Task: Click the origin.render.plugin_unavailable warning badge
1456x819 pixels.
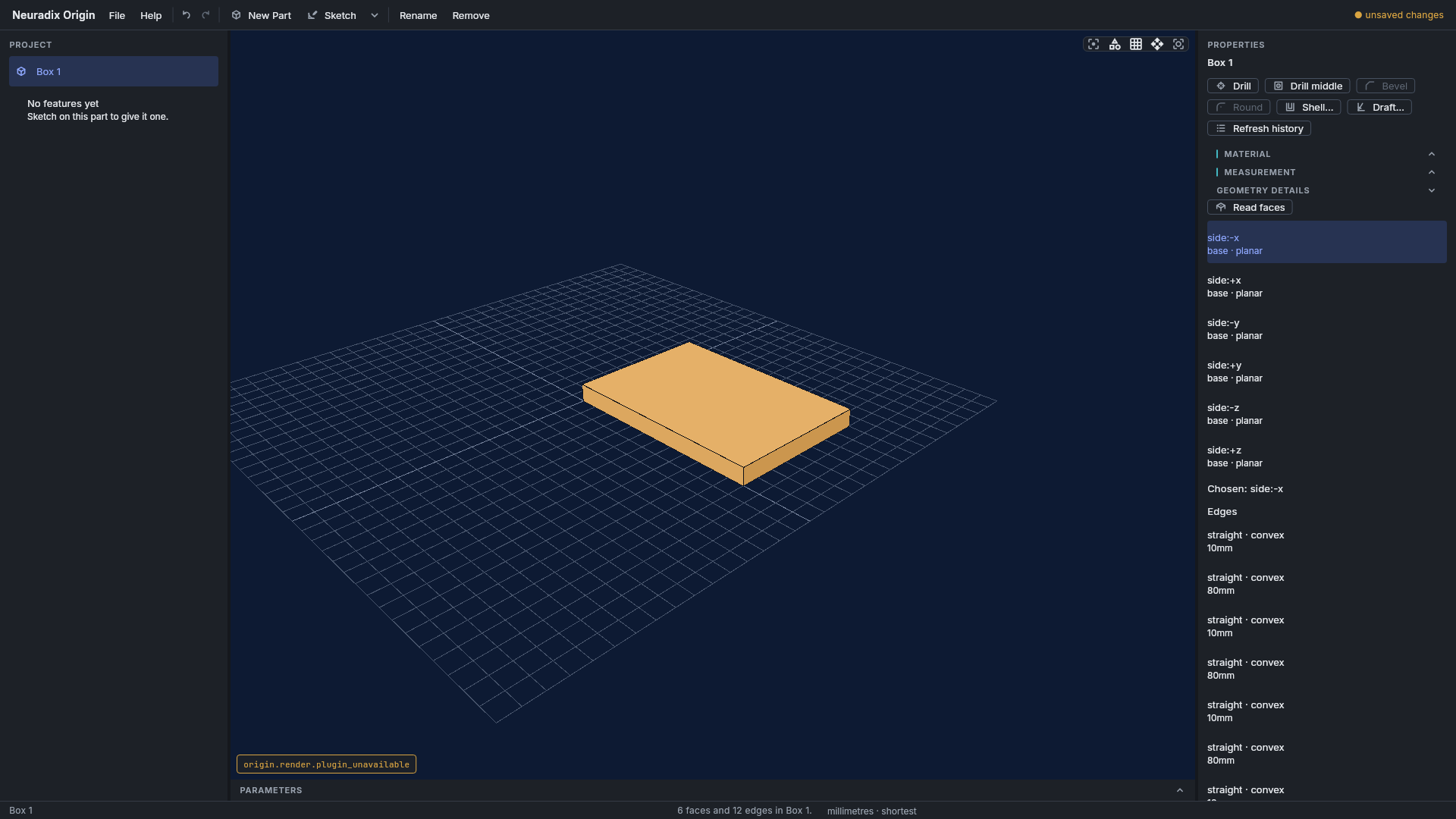Action: 326,764
